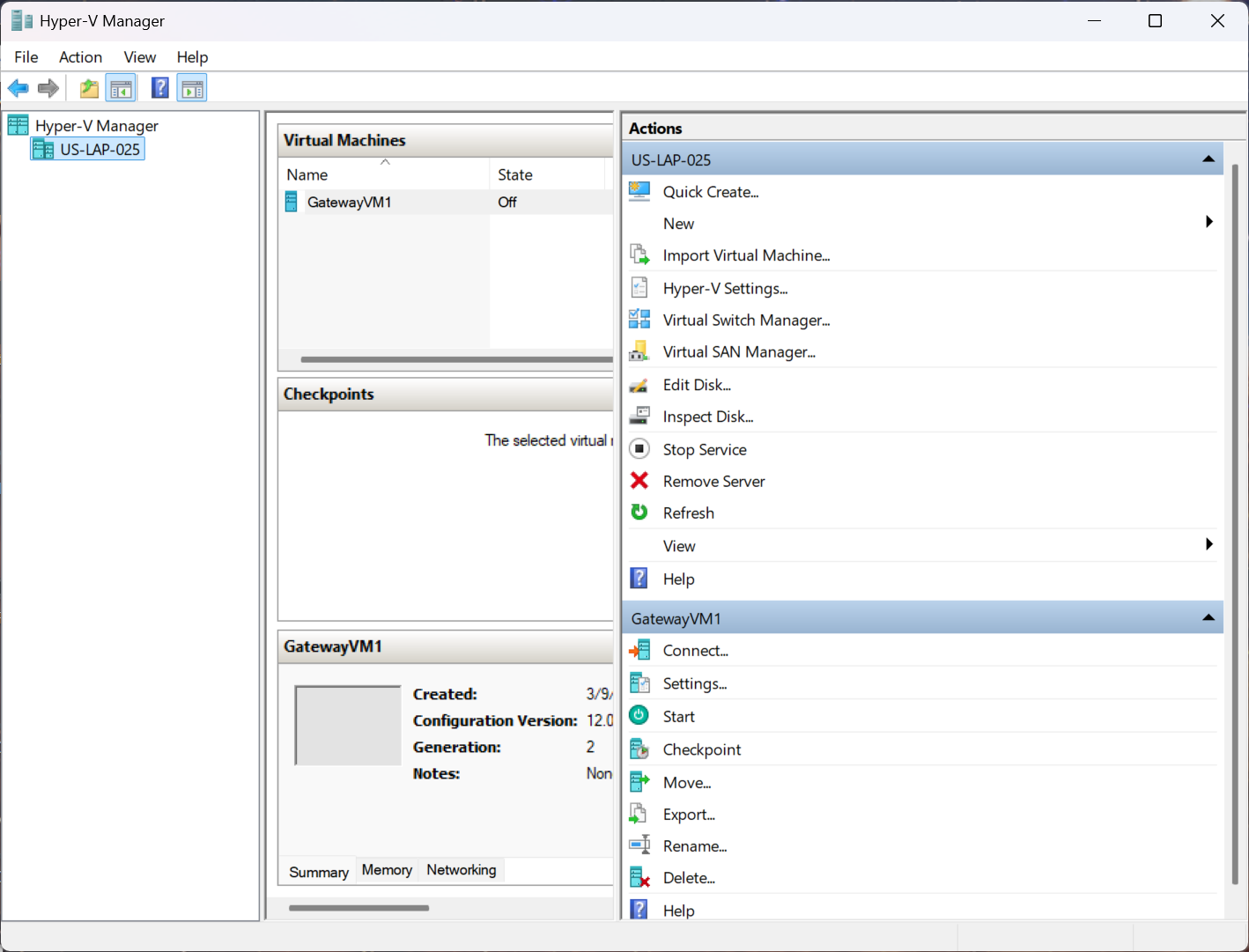The height and width of the screenshot is (952, 1249).
Task: Click the Virtual Switch Manager icon
Action: click(639, 320)
